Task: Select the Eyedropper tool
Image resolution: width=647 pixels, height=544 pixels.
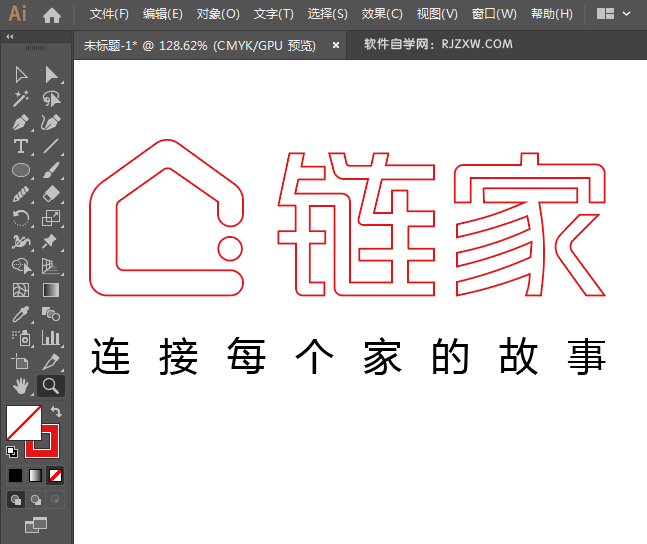Action: [21, 314]
